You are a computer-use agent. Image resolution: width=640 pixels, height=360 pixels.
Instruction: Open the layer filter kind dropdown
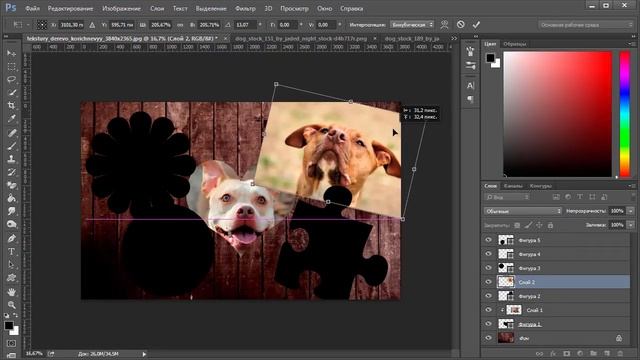pyautogui.click(x=507, y=197)
